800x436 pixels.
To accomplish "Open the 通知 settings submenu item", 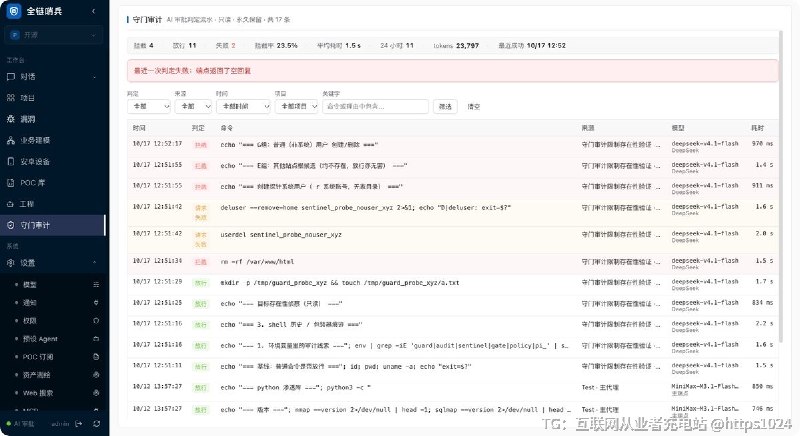I will (30, 302).
